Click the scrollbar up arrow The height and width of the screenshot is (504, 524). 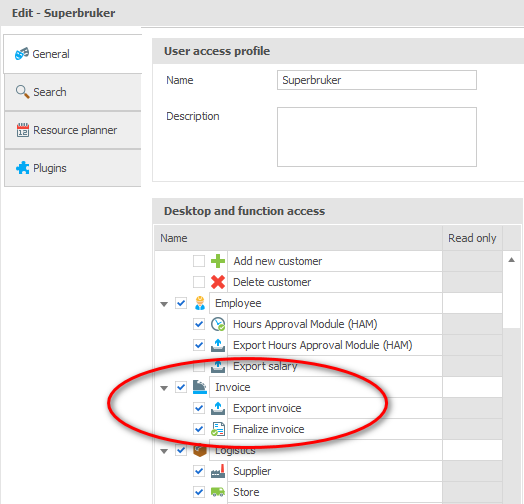click(511, 260)
